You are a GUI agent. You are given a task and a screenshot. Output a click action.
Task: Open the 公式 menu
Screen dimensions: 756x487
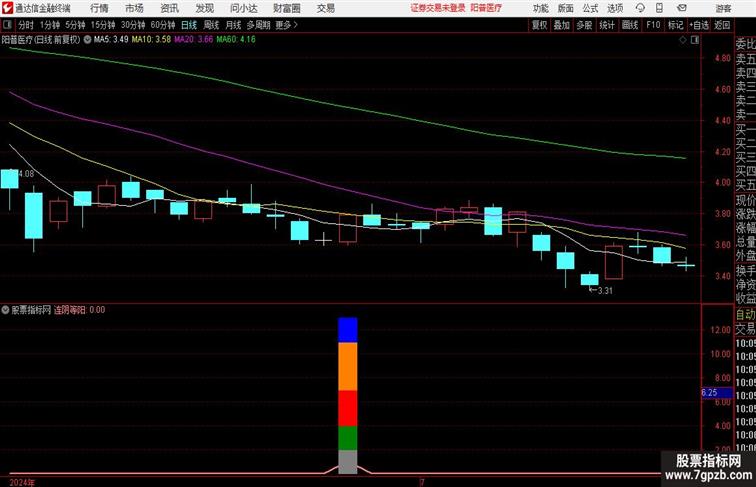[x=590, y=8]
